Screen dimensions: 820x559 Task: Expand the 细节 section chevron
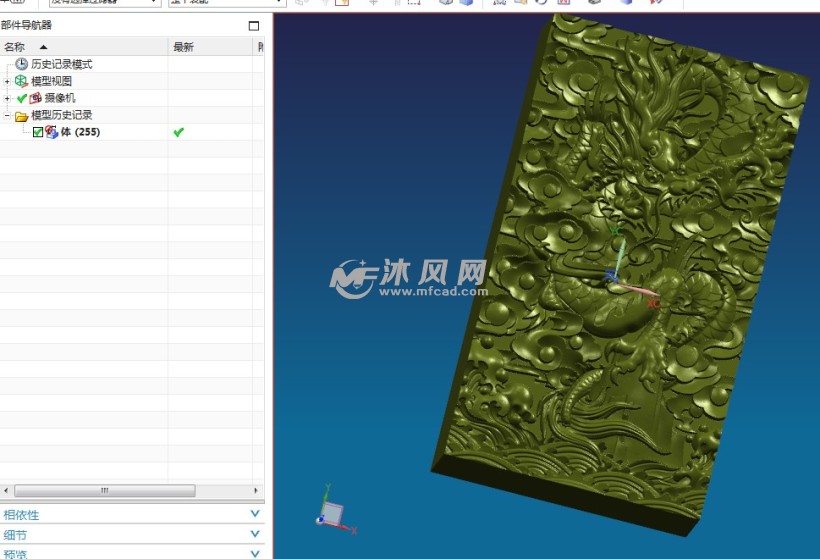255,534
